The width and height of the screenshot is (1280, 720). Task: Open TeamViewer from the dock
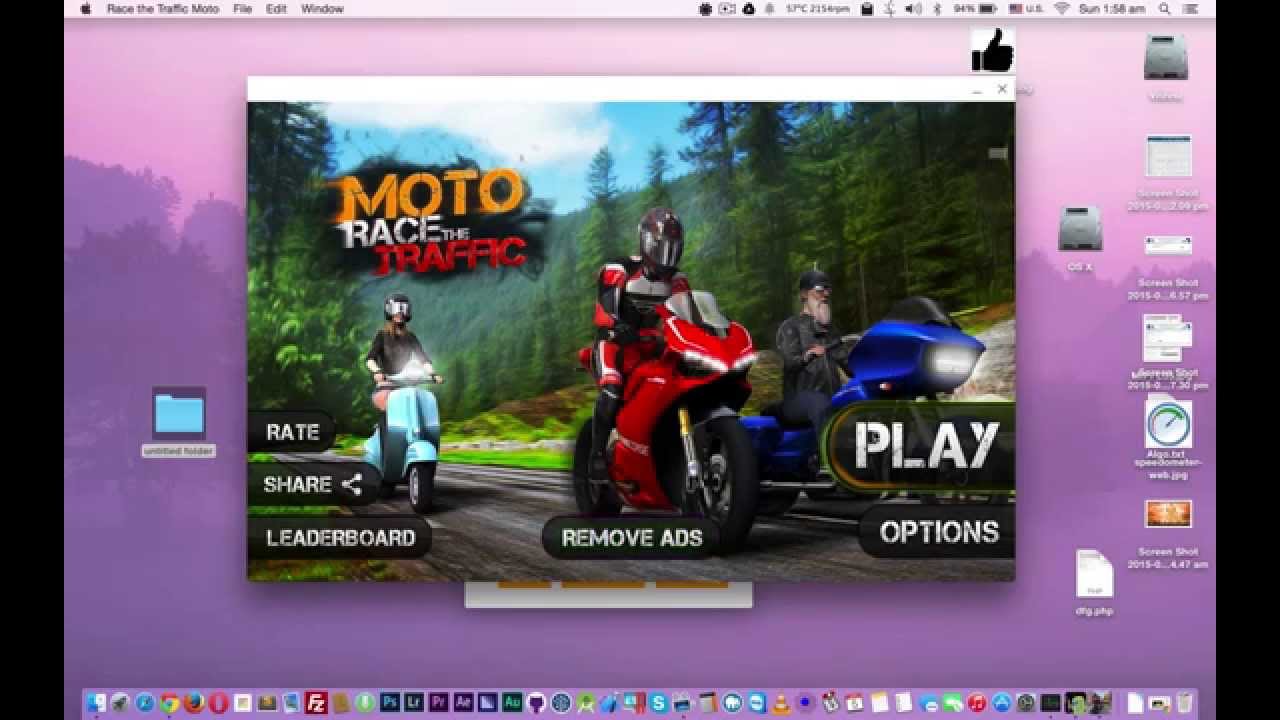click(757, 703)
